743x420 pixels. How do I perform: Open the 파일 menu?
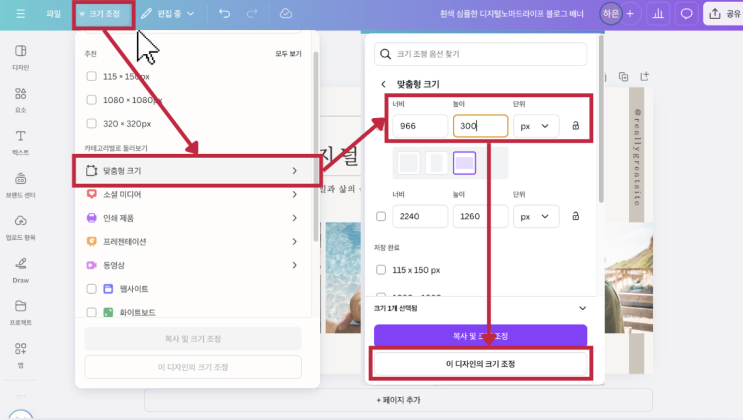coord(54,14)
